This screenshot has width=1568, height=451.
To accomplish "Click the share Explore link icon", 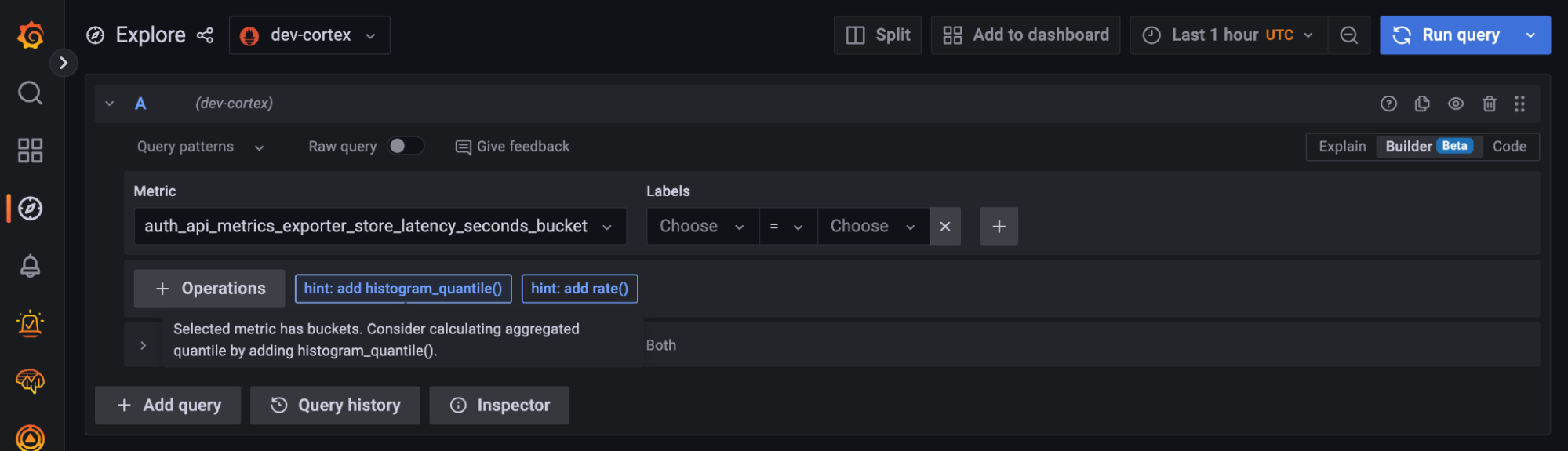I will pyautogui.click(x=205, y=35).
